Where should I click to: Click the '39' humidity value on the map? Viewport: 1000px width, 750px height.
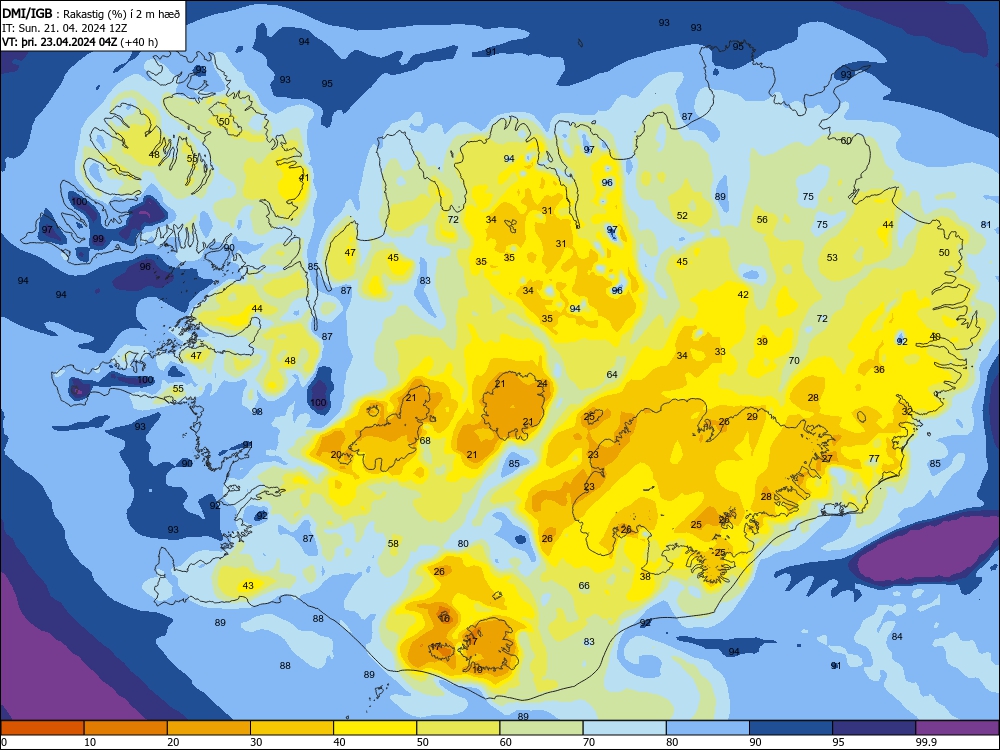[x=762, y=342]
